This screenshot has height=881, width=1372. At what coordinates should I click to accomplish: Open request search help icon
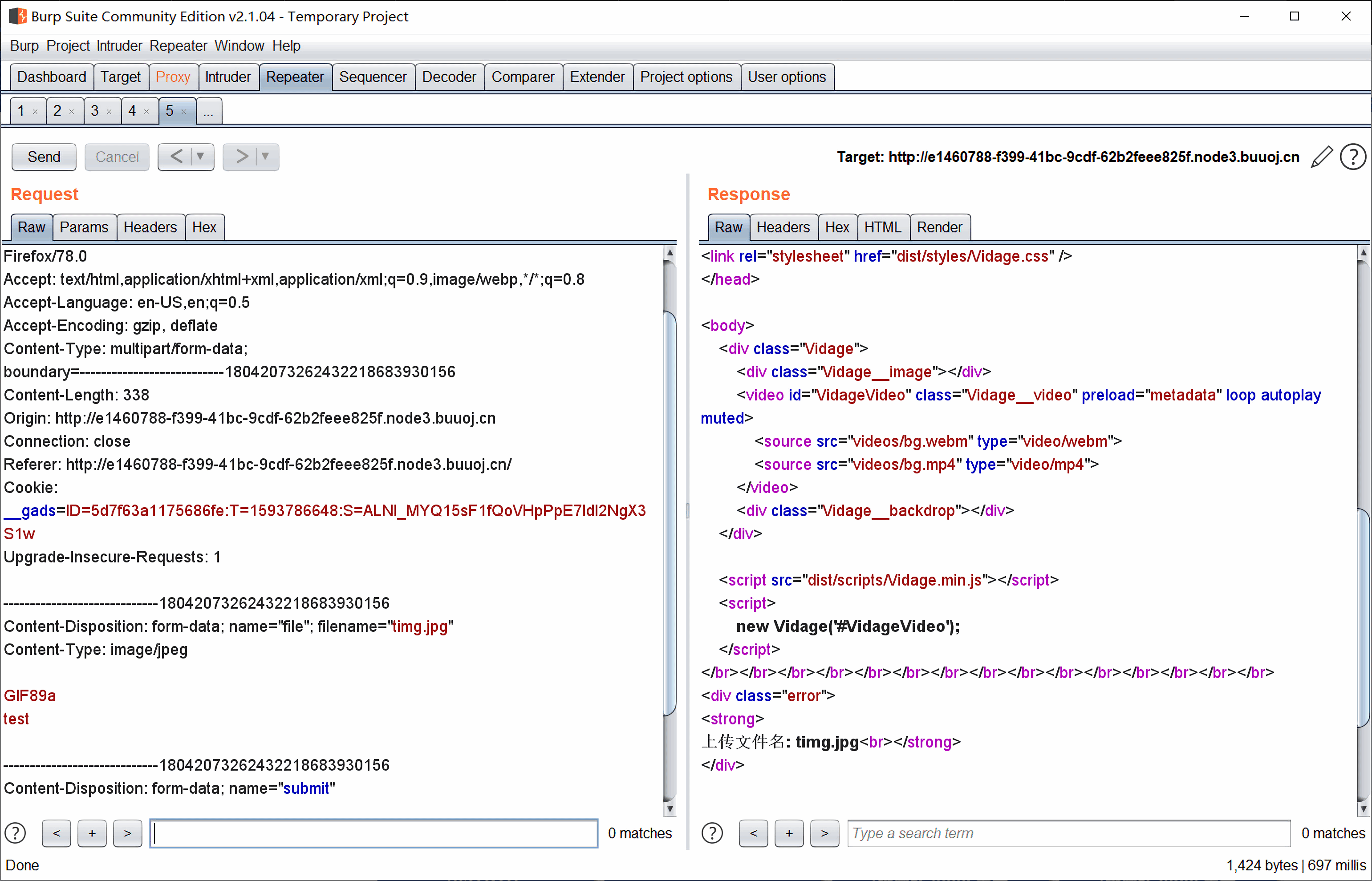click(x=16, y=833)
